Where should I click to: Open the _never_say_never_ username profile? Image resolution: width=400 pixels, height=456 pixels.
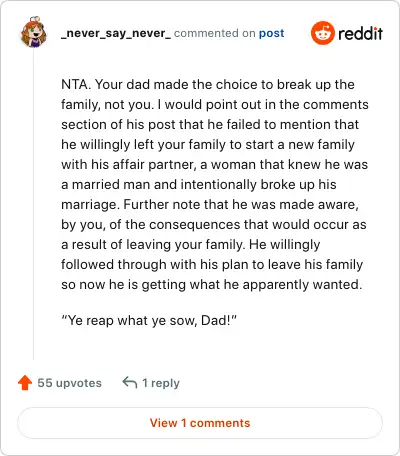[116, 33]
